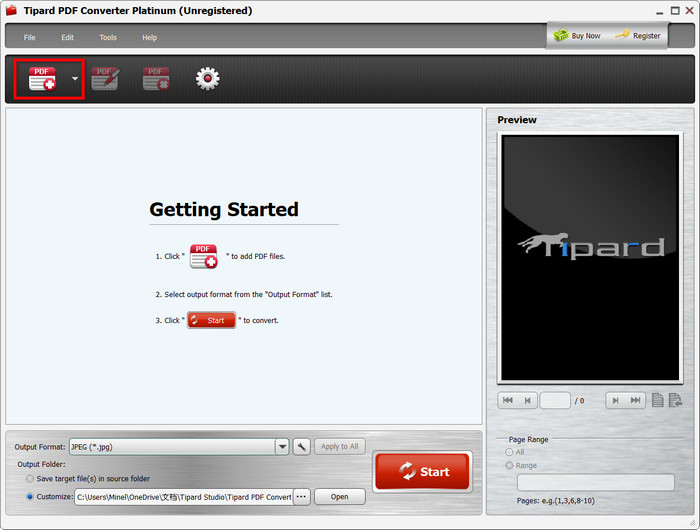Screen dimensions: 700x530
Task: Maximize the Tipard PDF Converter window
Action: tap(675, 10)
